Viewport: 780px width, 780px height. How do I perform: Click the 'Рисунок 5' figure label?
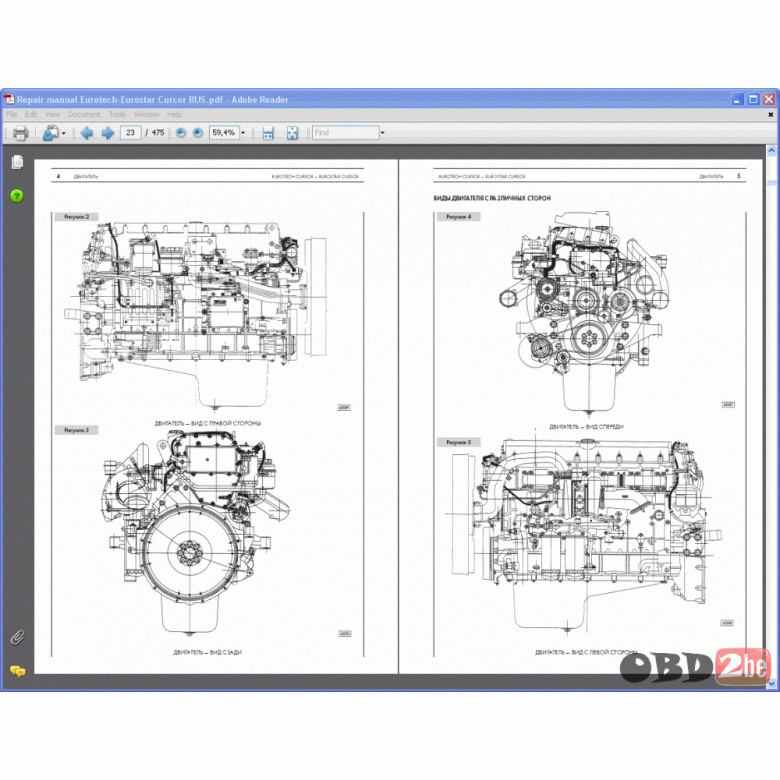coord(458,442)
